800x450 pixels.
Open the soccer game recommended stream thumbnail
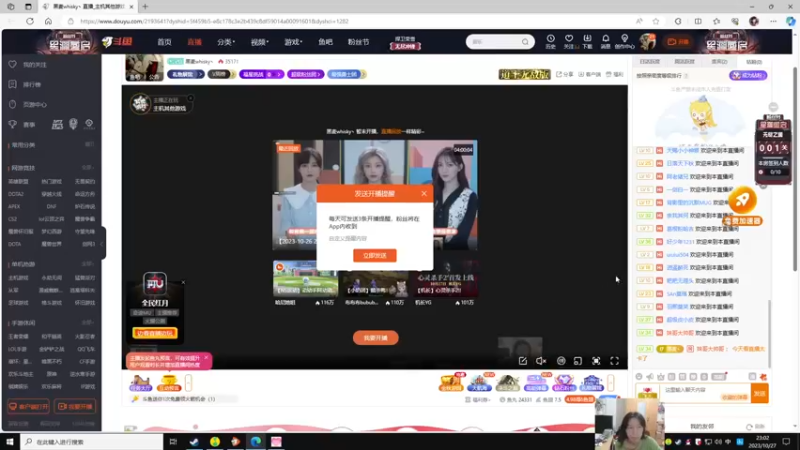pos(305,279)
